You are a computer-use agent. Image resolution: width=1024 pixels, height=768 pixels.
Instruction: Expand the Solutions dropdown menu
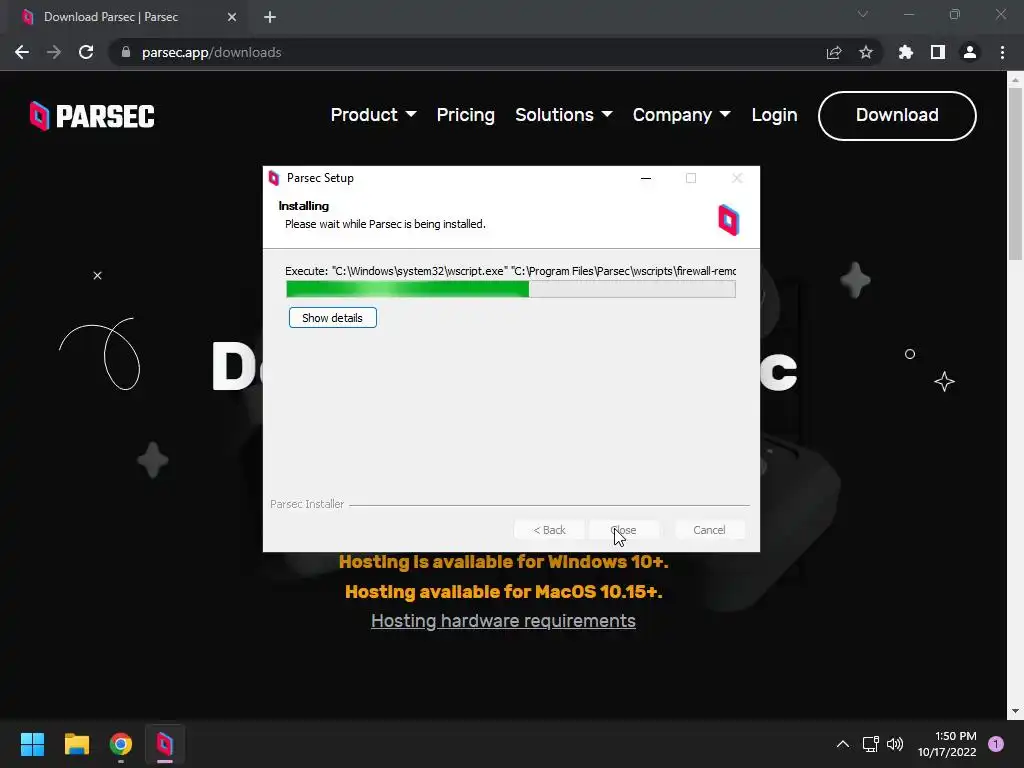coord(564,115)
